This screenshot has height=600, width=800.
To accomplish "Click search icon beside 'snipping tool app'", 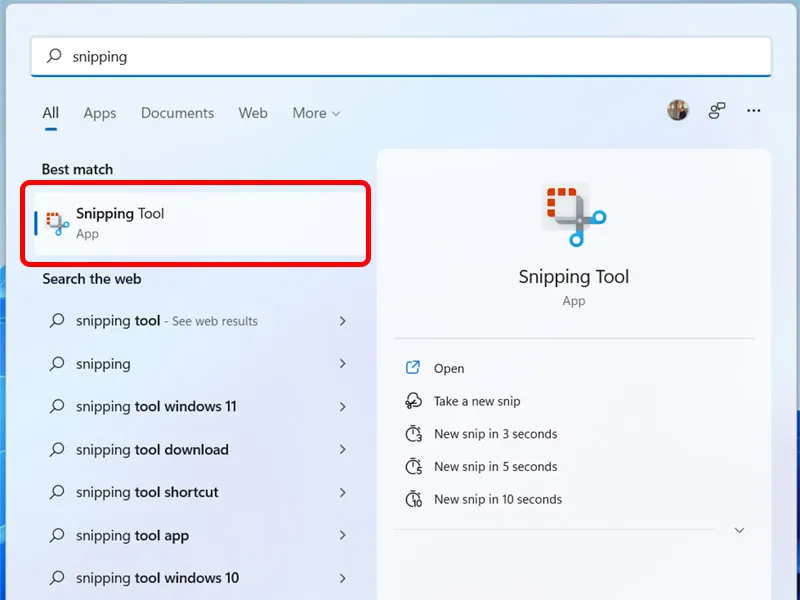I will pos(57,535).
